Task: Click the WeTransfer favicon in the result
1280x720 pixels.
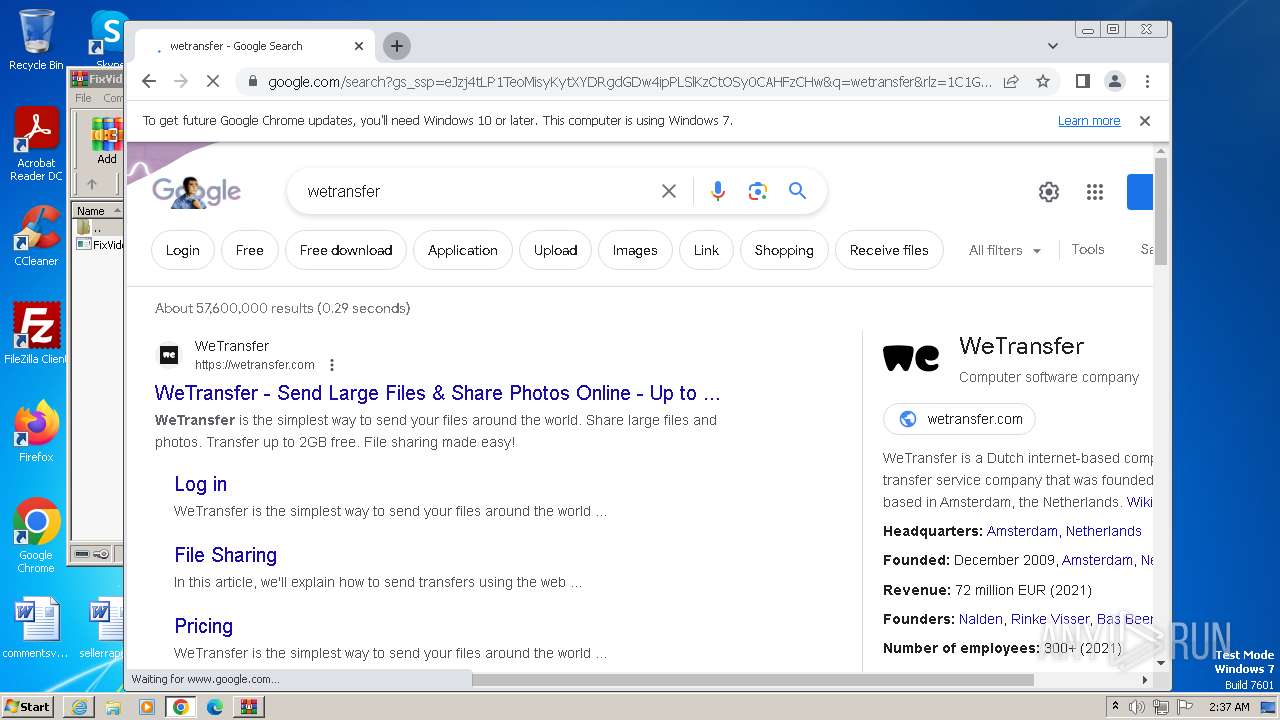Action: click(x=169, y=354)
